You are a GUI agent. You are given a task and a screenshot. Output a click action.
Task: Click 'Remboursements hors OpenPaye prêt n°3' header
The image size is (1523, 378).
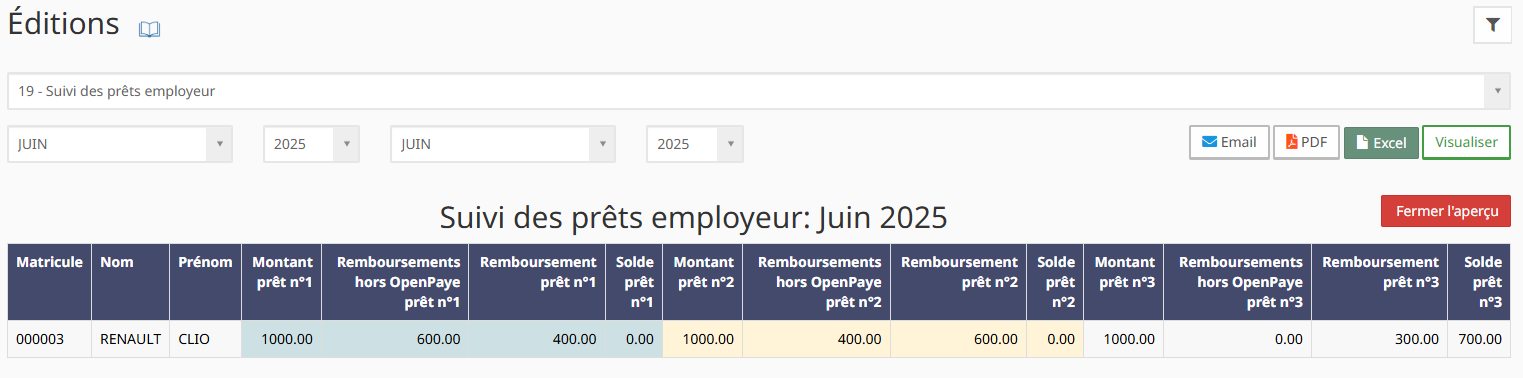pyautogui.click(x=1237, y=281)
